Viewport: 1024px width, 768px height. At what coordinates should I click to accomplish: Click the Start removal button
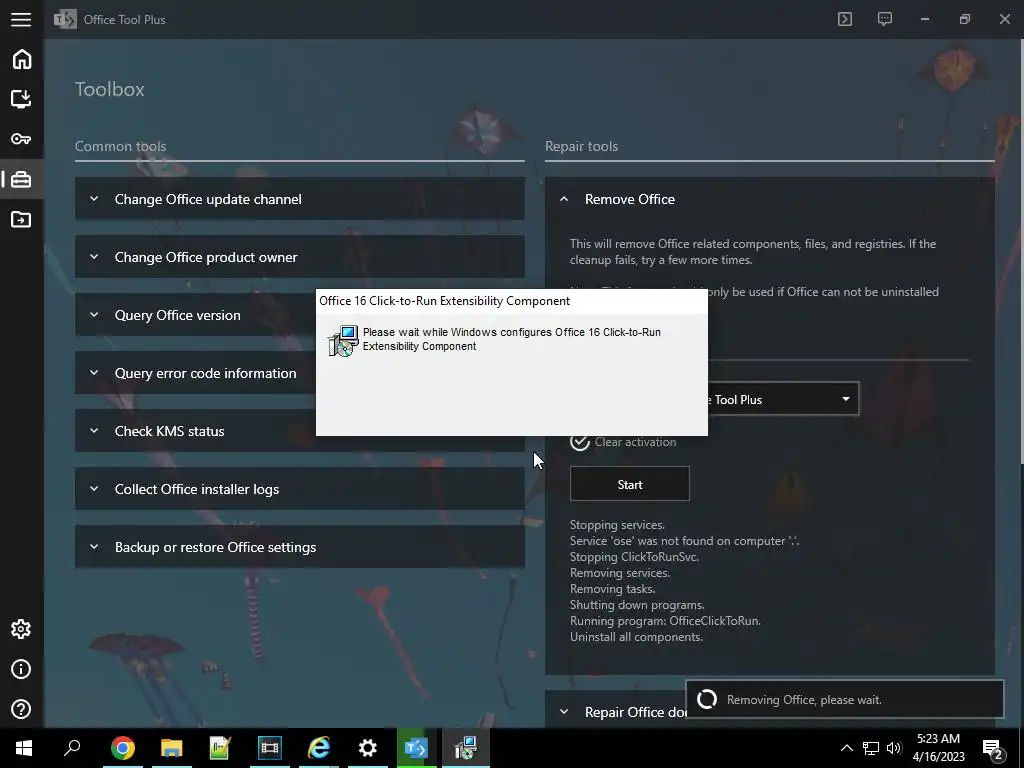pos(630,484)
